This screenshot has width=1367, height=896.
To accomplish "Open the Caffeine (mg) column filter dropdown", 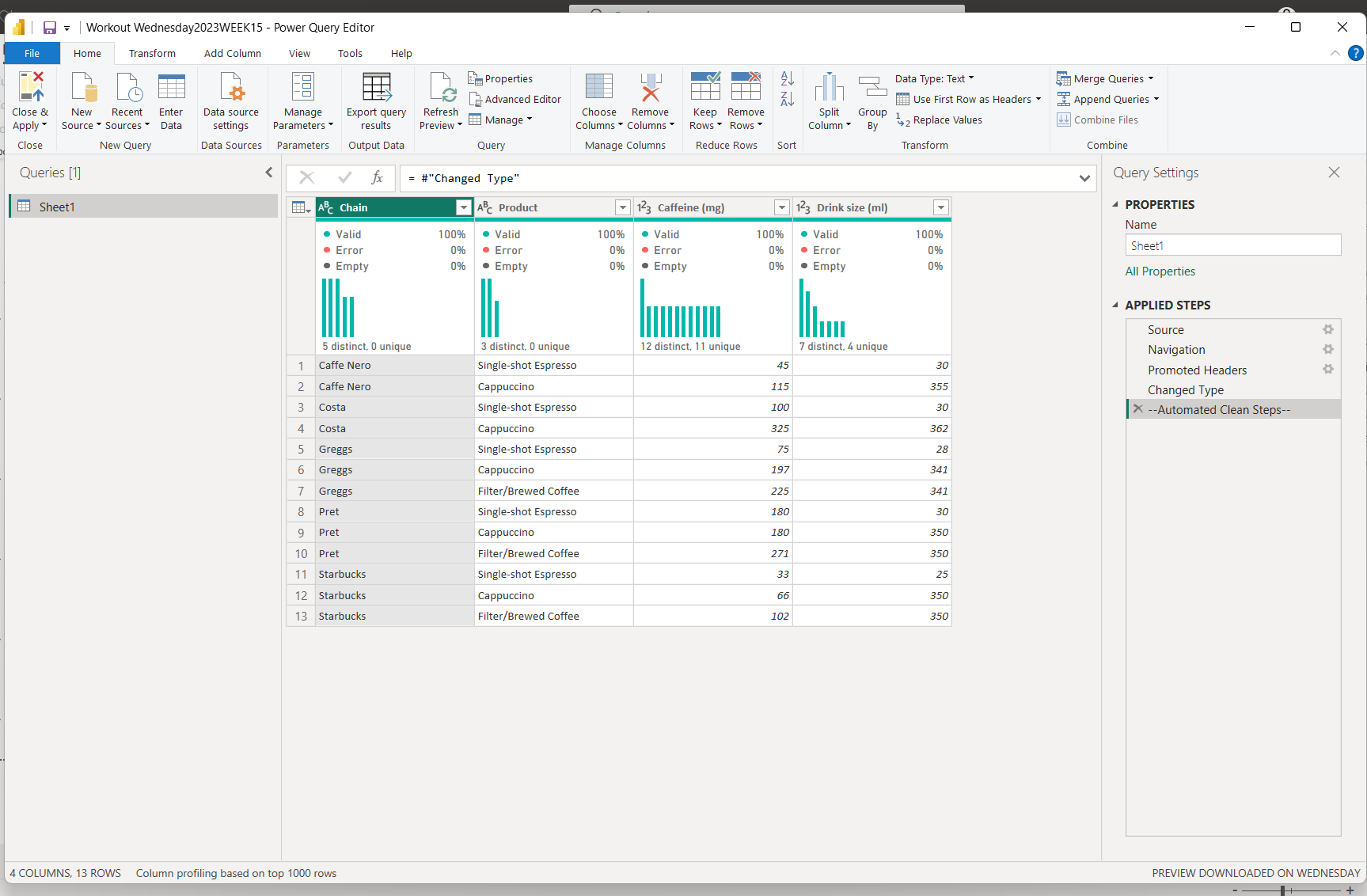I will (782, 207).
